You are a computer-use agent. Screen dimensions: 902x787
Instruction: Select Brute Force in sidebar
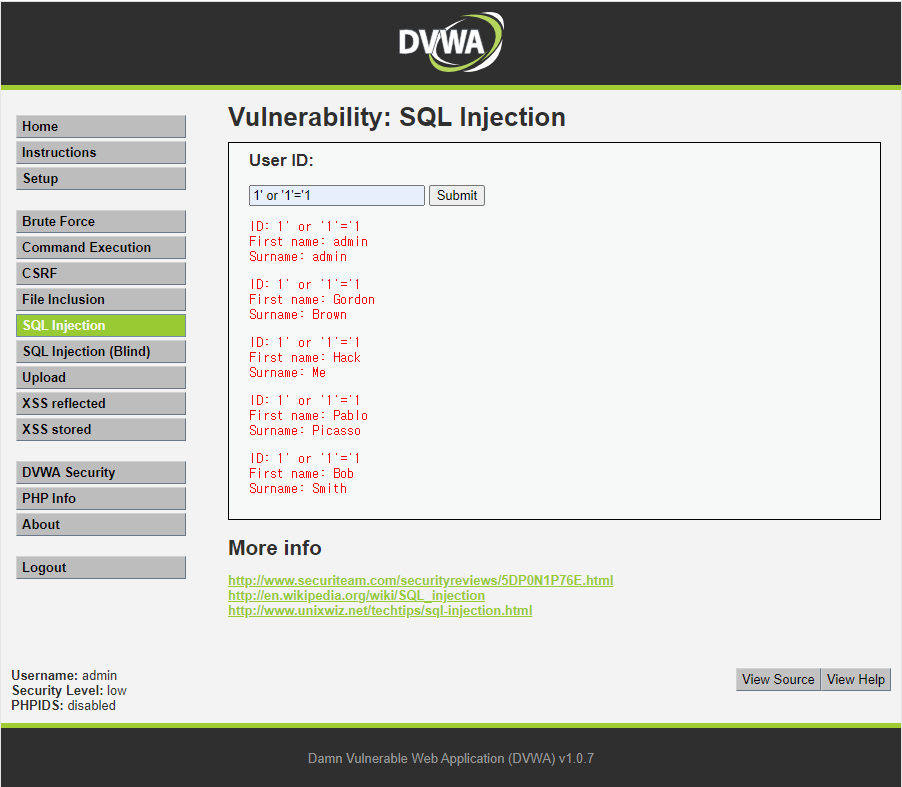tap(101, 222)
